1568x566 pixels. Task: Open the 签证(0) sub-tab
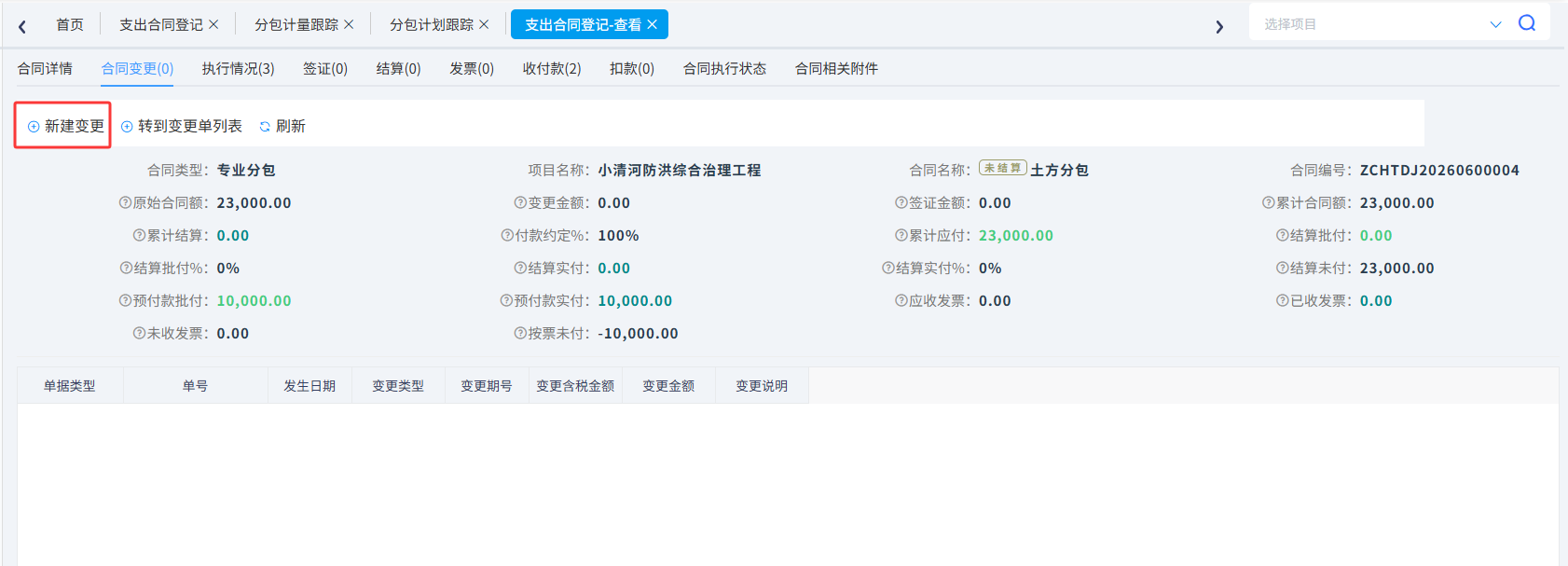(x=325, y=68)
